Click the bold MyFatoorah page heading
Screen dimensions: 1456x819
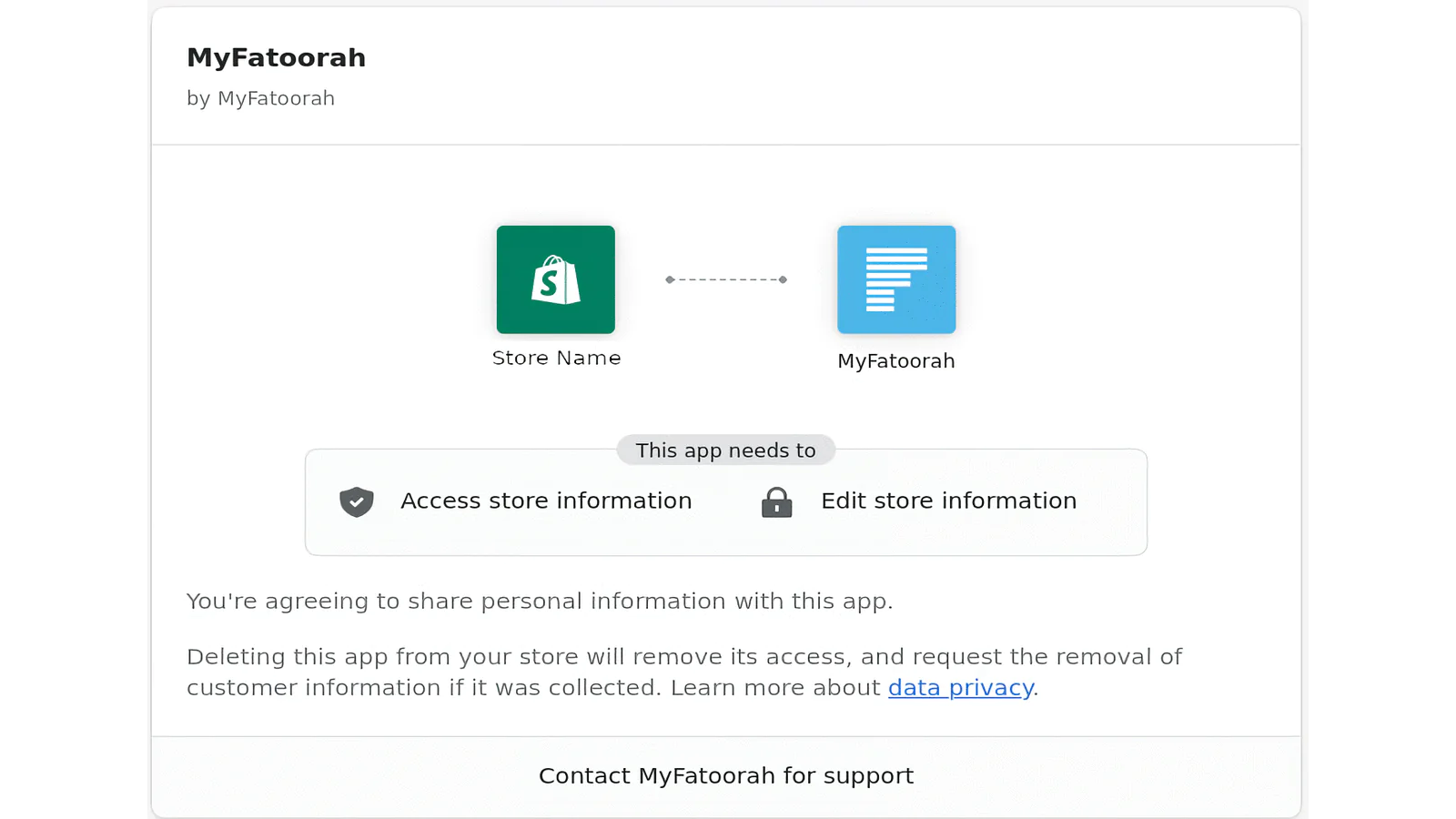[x=276, y=58]
